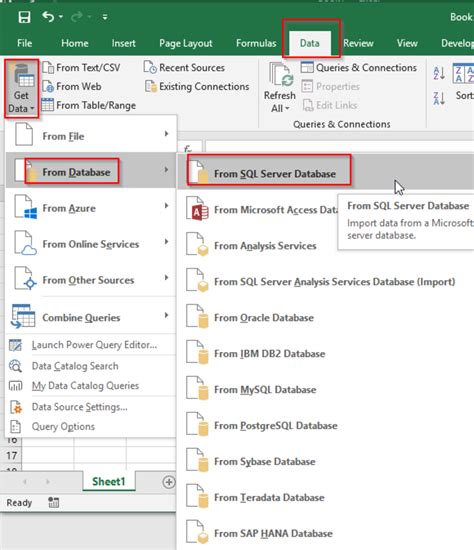Open Data Source Settings
The height and width of the screenshot is (550, 474).
[91, 407]
